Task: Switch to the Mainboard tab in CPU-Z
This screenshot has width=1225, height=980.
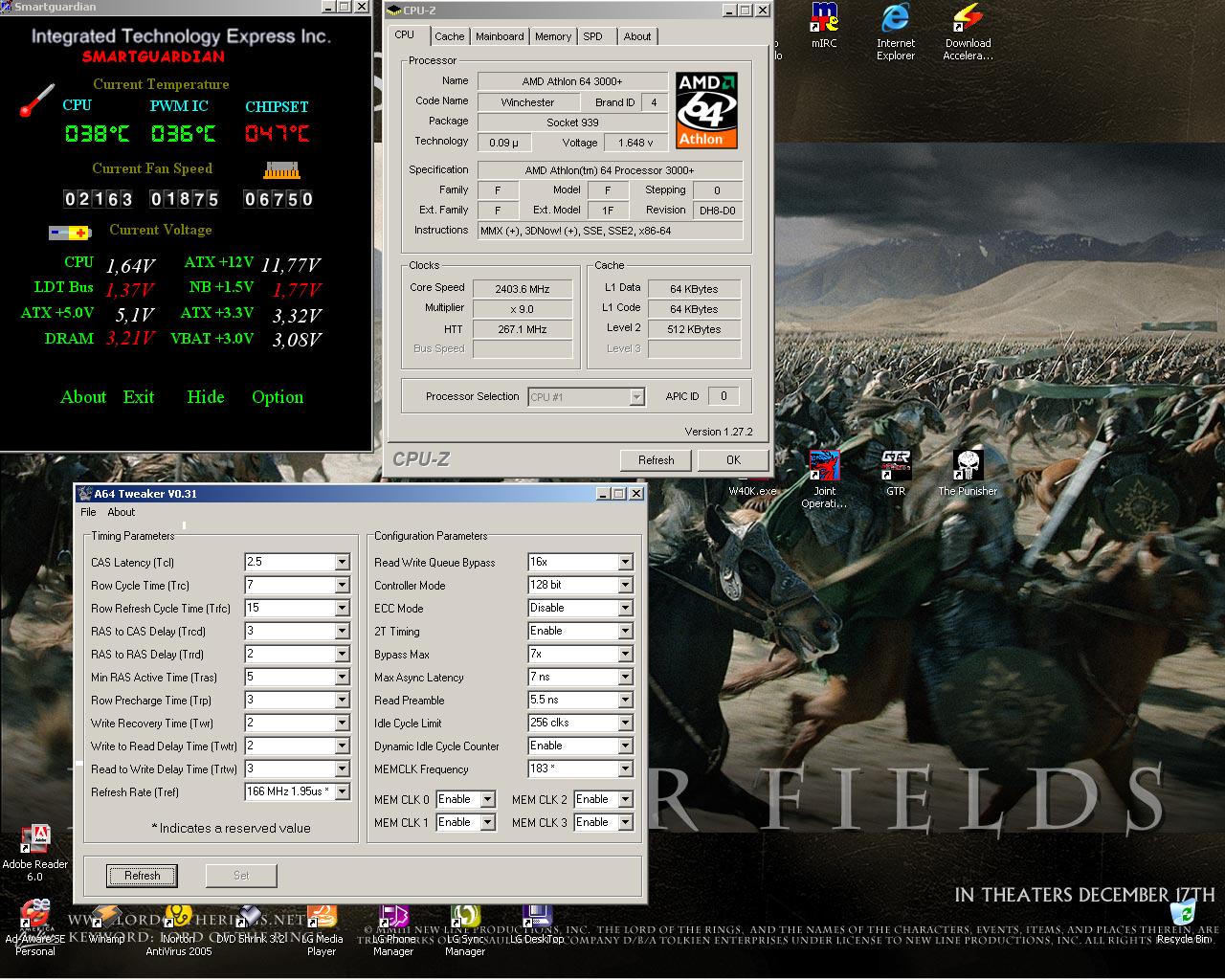Action: point(500,36)
